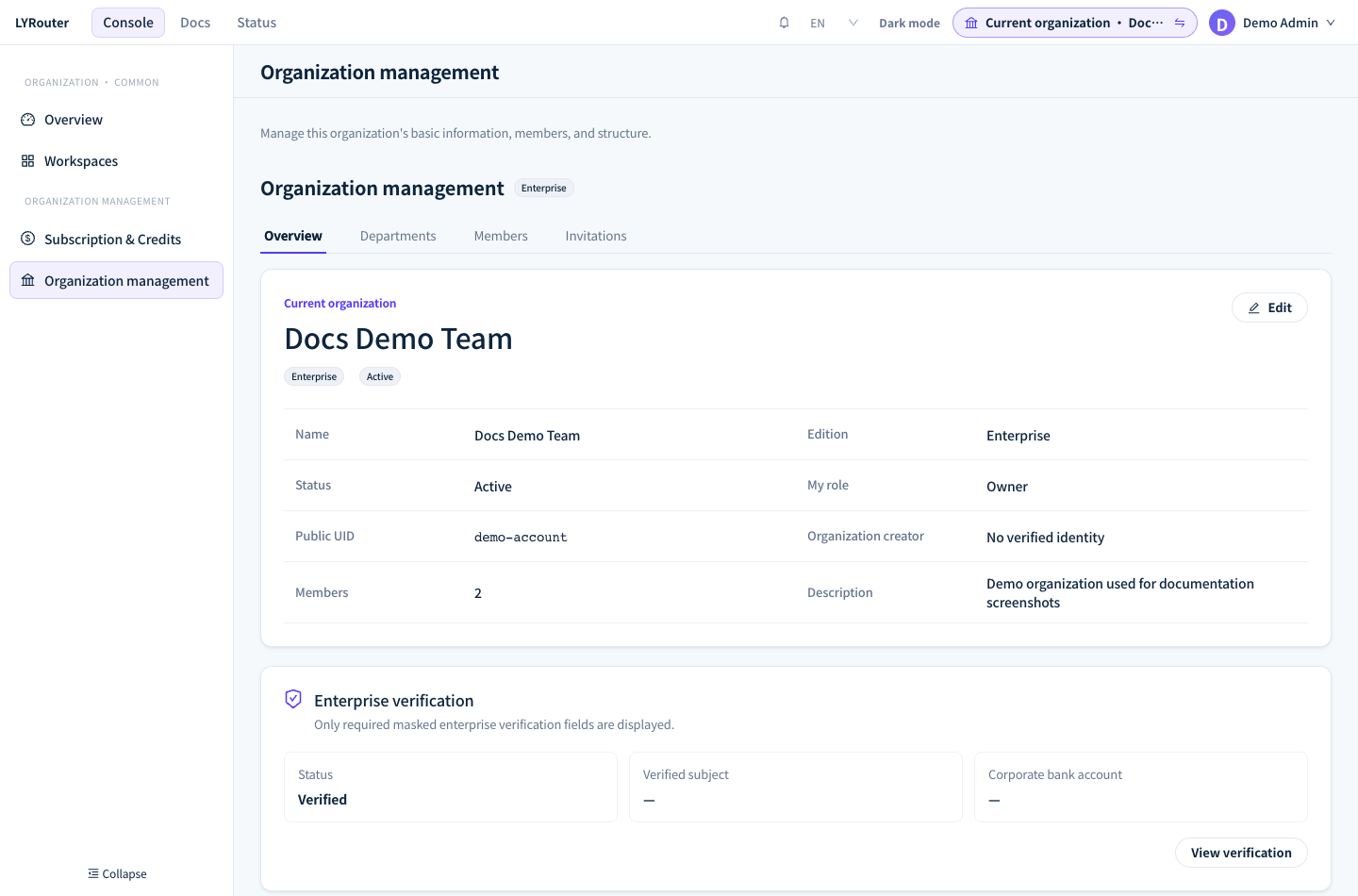Click the Docs Demo Team heading
Viewport: 1358px width, 896px height.
(x=399, y=339)
